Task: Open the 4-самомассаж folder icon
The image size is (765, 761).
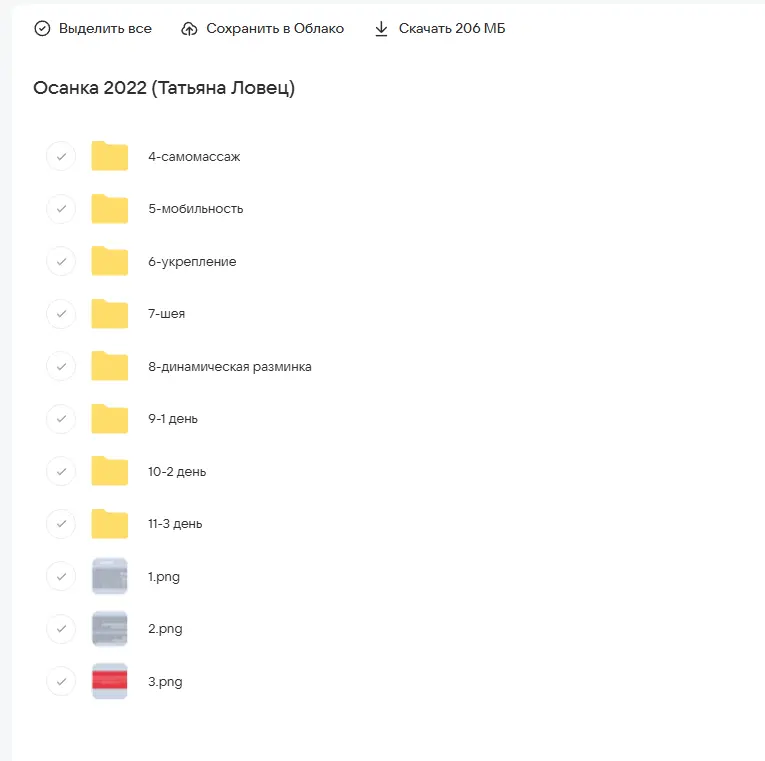Action: [x=110, y=157]
